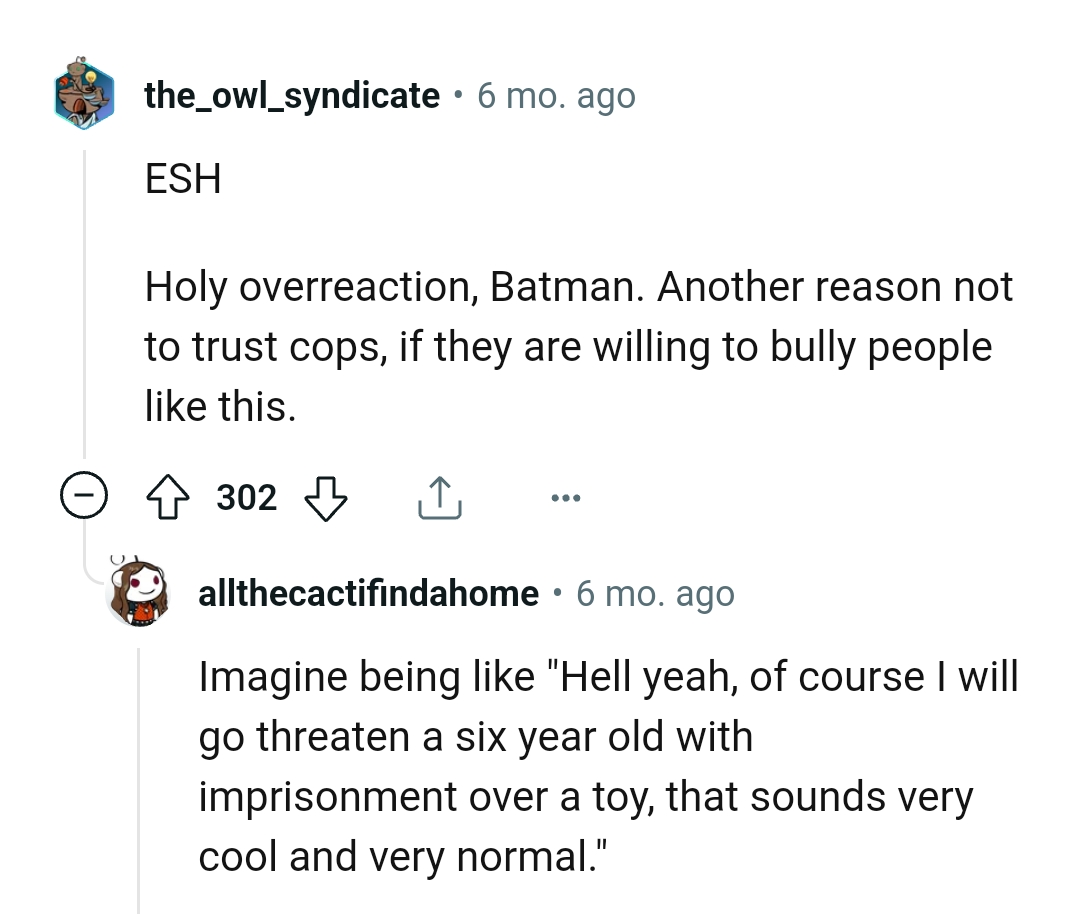Open allthecactifindahome's user profile

tap(370, 594)
